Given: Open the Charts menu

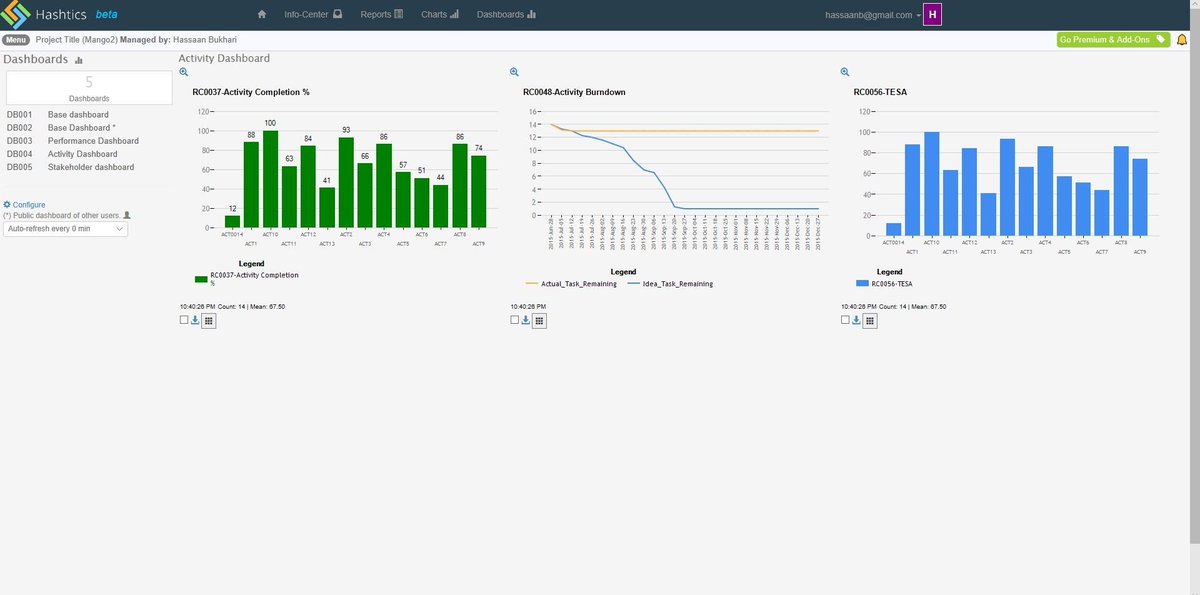Looking at the screenshot, I should pos(440,15).
